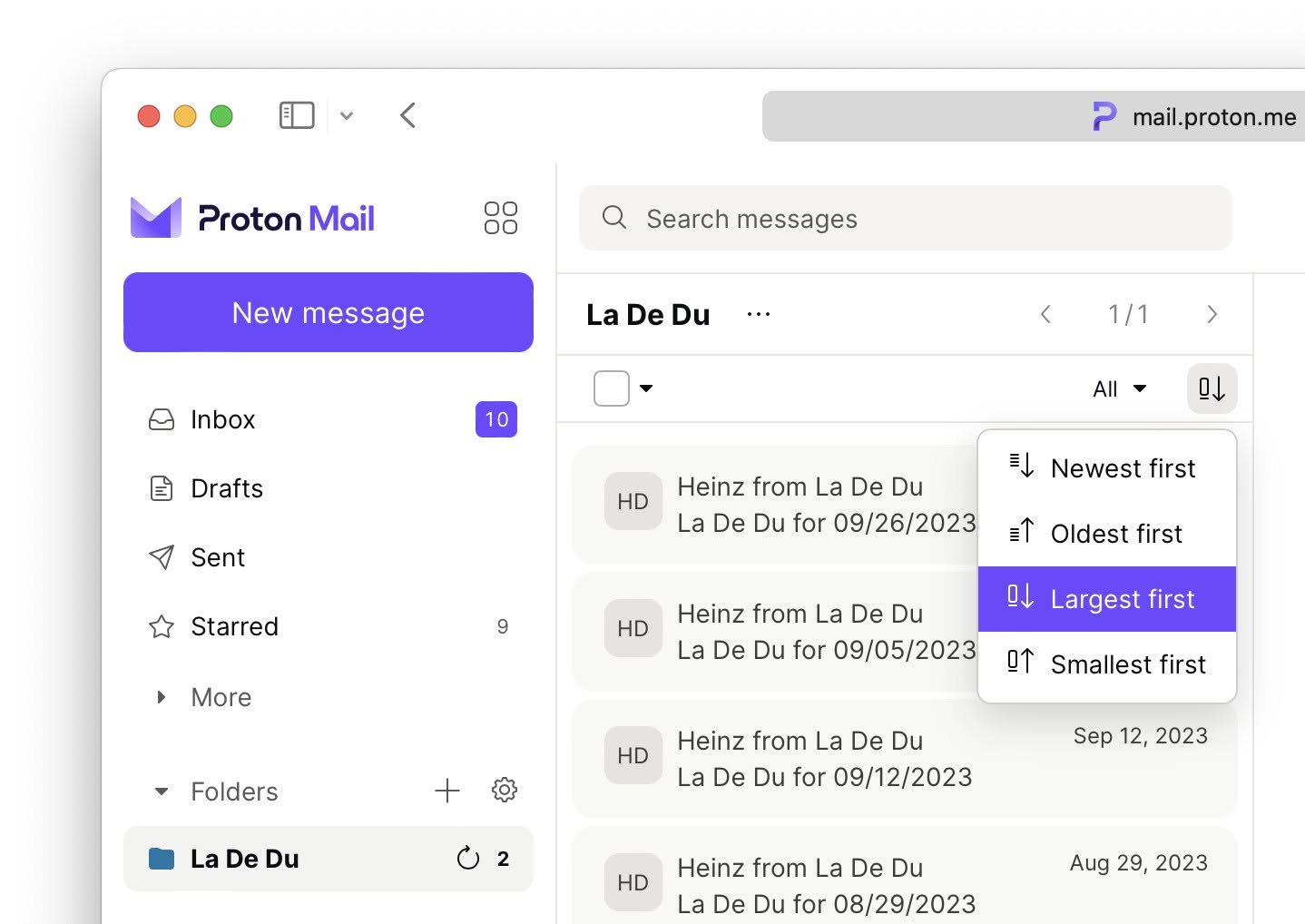
Task: Click the La De Du folder heading
Action: point(648,314)
